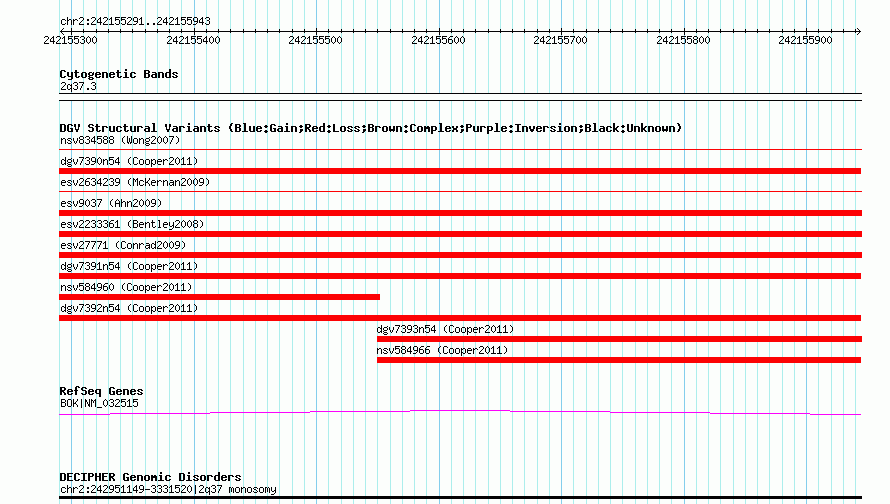Click ruler position 242155800
This screenshot has width=890, height=504.
point(683,40)
